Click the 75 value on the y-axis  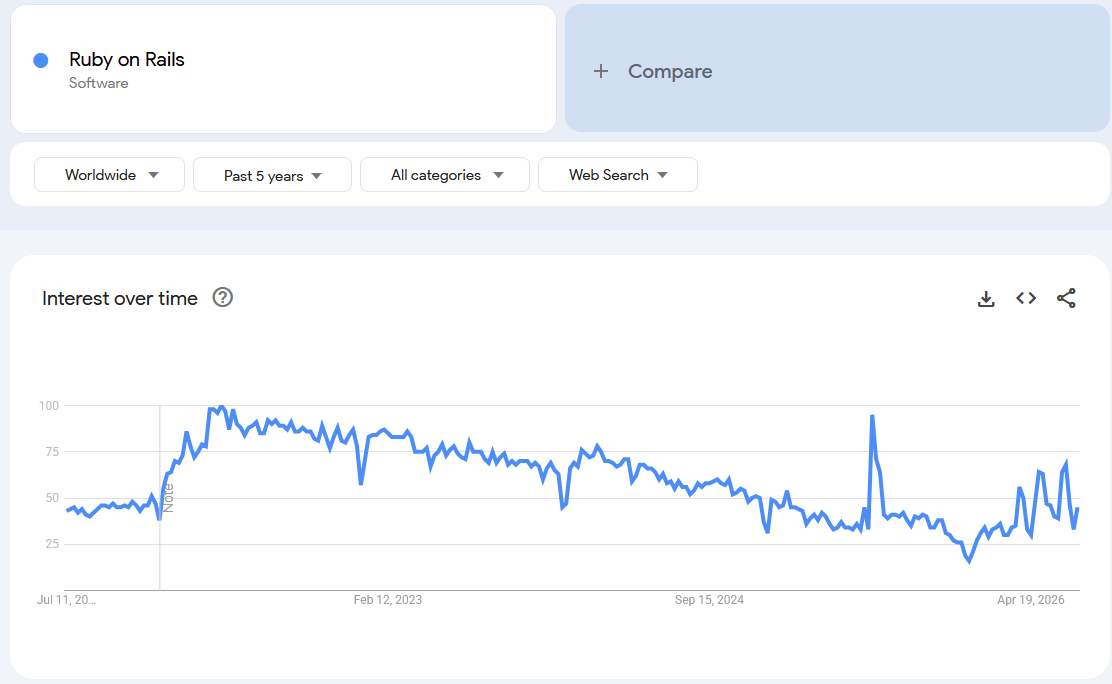(x=52, y=452)
